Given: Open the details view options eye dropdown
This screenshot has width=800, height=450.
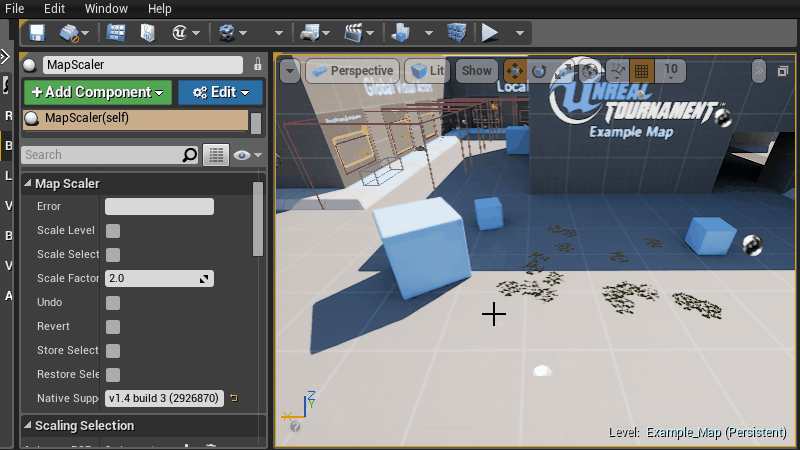Looking at the screenshot, I should coord(247,155).
